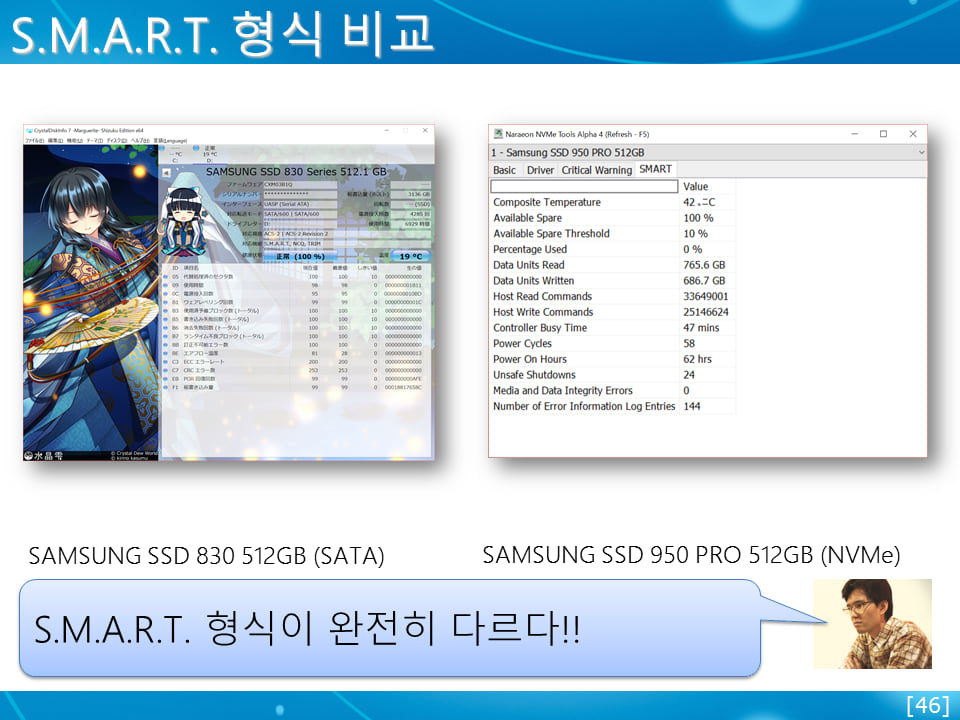960x720 pixels.
Task: Click the 47 mins value cell
Action: (707, 328)
